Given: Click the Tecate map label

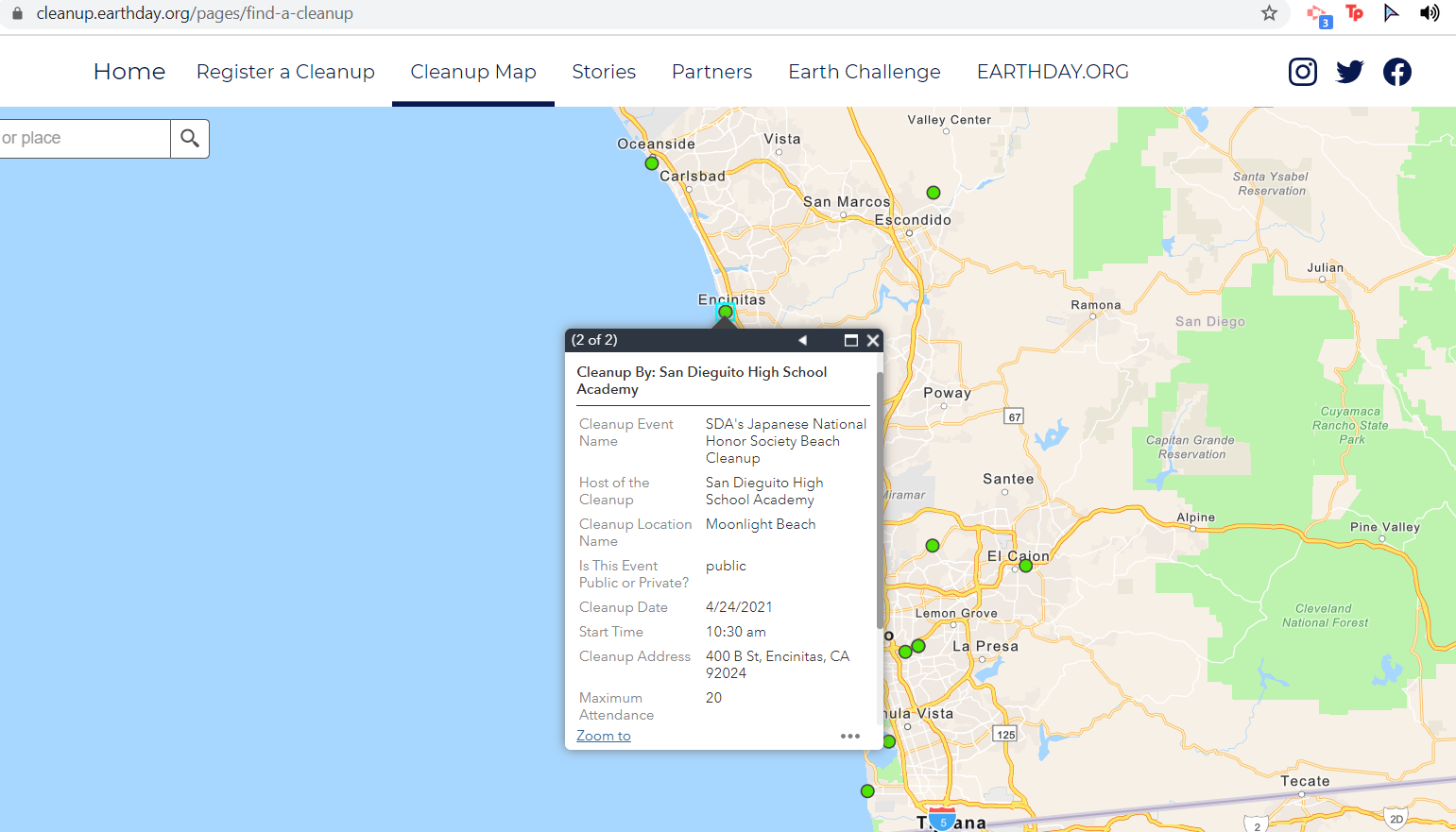Looking at the screenshot, I should point(1305,781).
